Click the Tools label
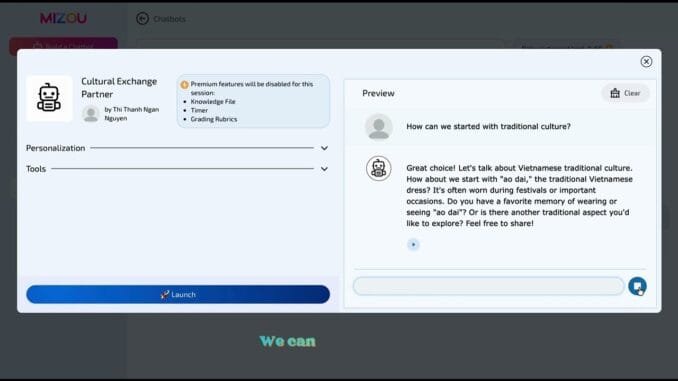This screenshot has height=381, width=678. pos(36,169)
